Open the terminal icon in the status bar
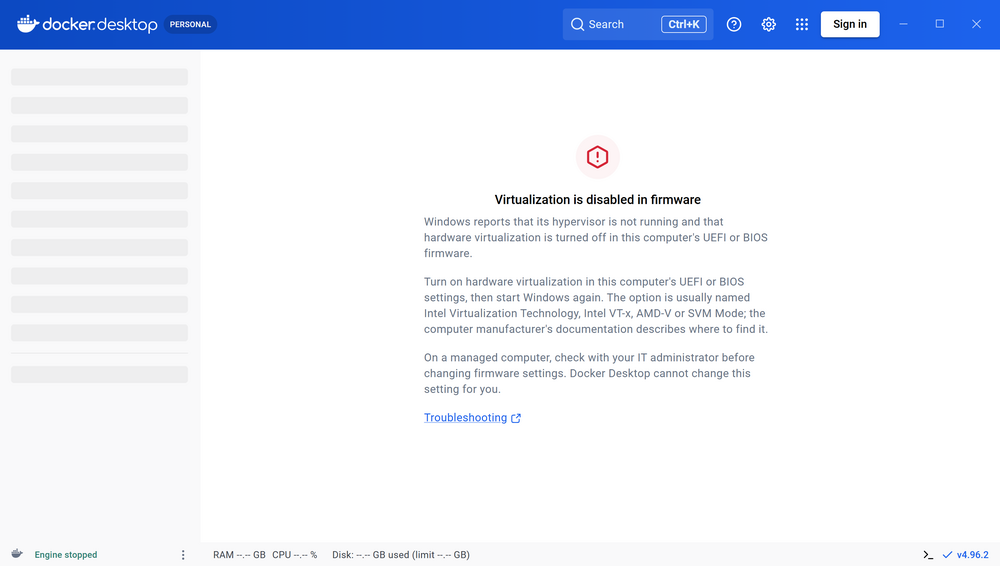The width and height of the screenshot is (1000, 566). pyautogui.click(x=928, y=555)
